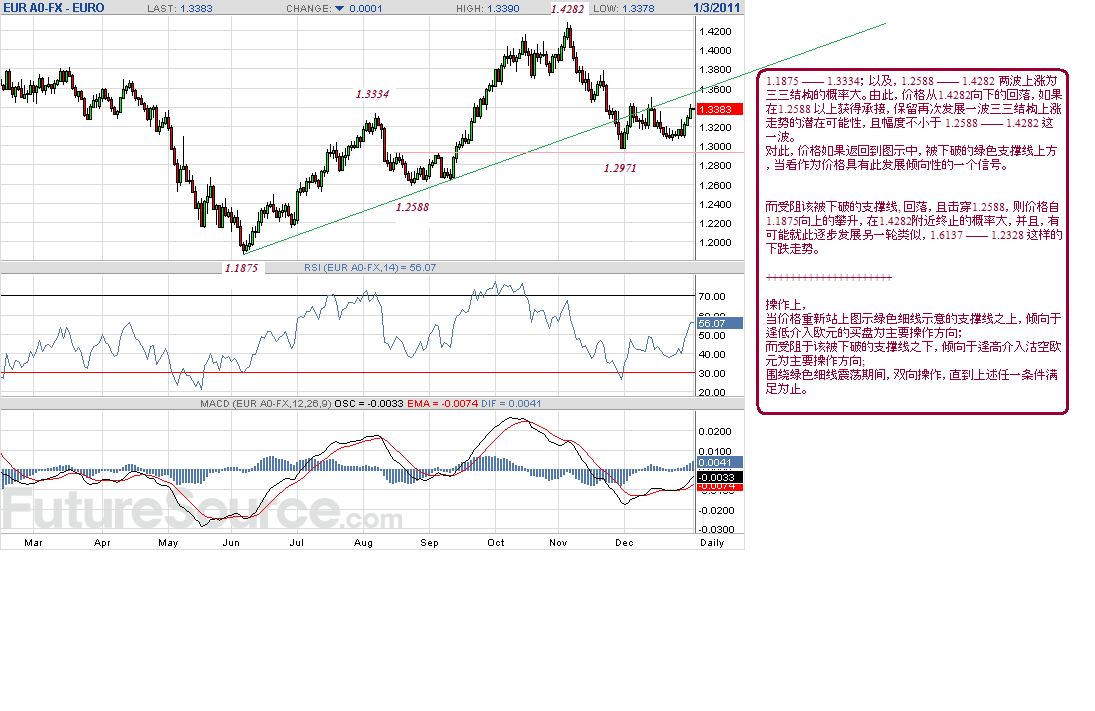
Task: Click the 1.2588 price annotation
Action: [412, 207]
